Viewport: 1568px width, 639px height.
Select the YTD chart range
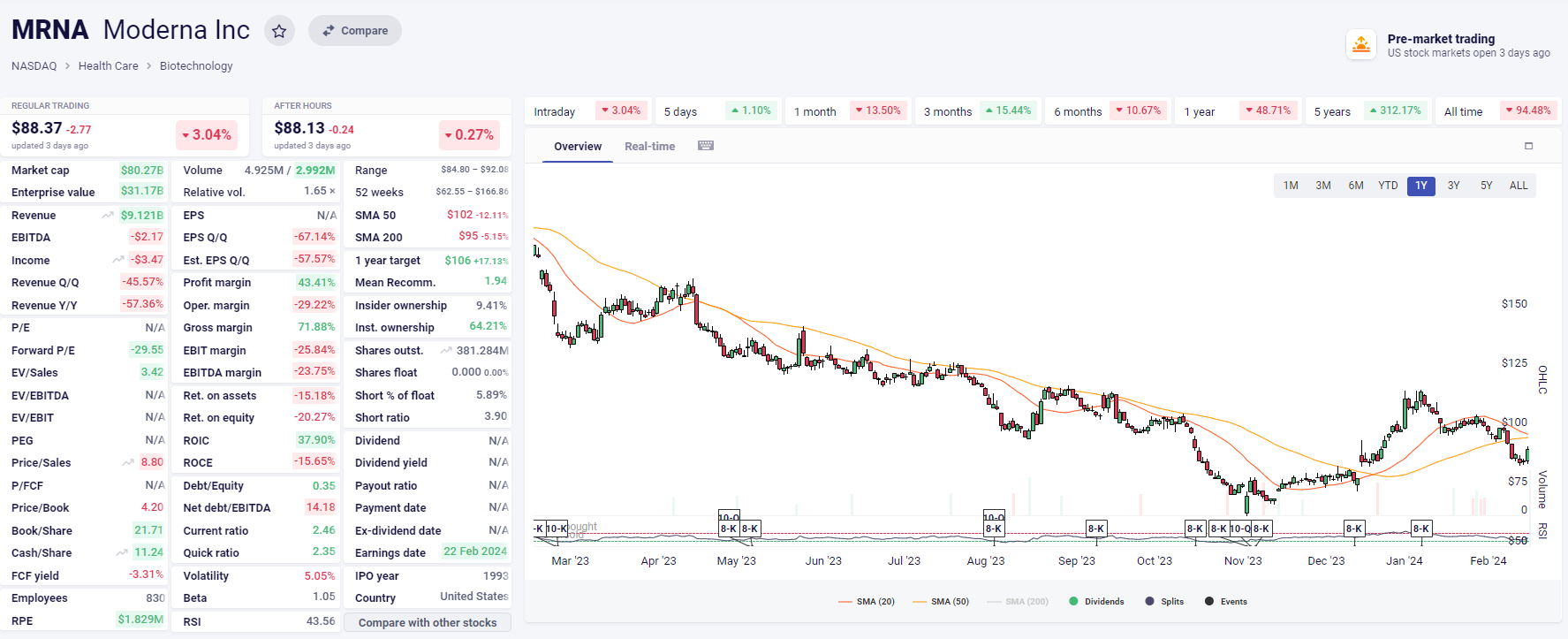coord(1389,186)
